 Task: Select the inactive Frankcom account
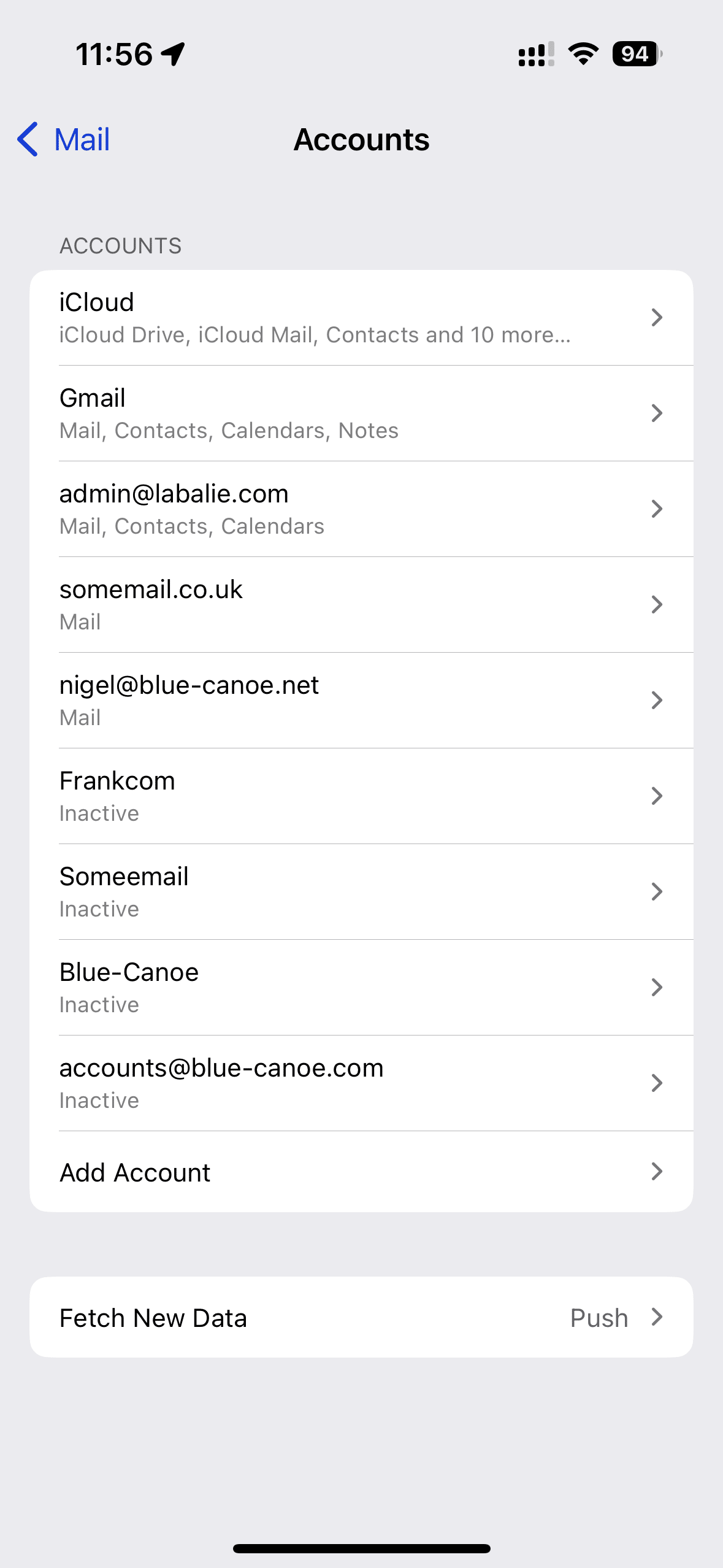(x=361, y=796)
